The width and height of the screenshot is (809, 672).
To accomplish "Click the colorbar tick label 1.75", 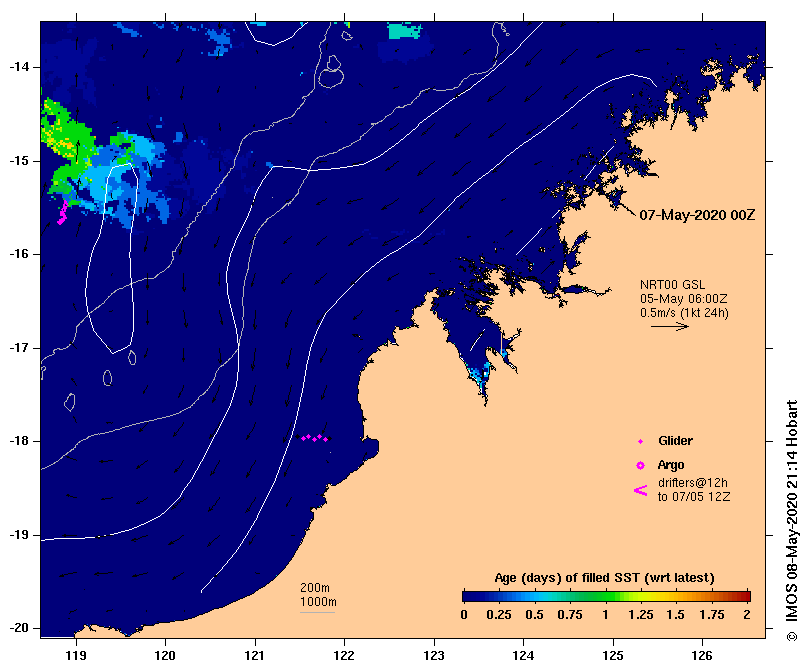I will (x=711, y=615).
